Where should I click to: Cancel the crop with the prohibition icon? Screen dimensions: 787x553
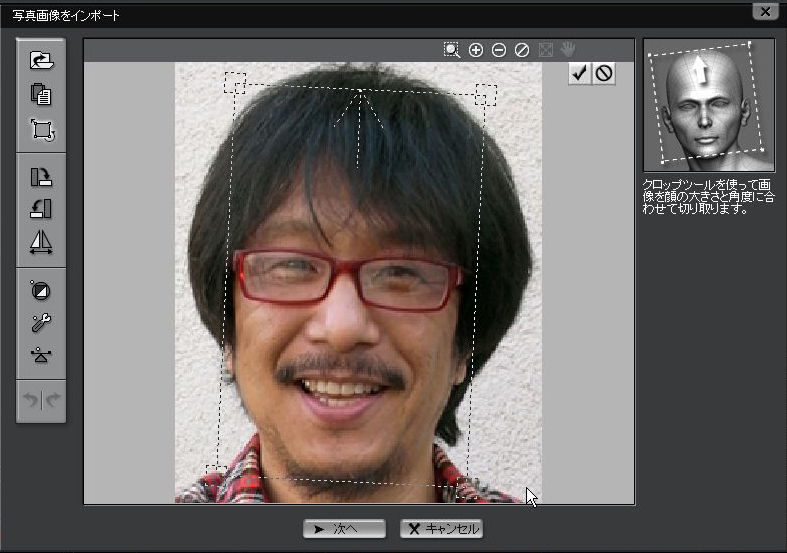604,74
